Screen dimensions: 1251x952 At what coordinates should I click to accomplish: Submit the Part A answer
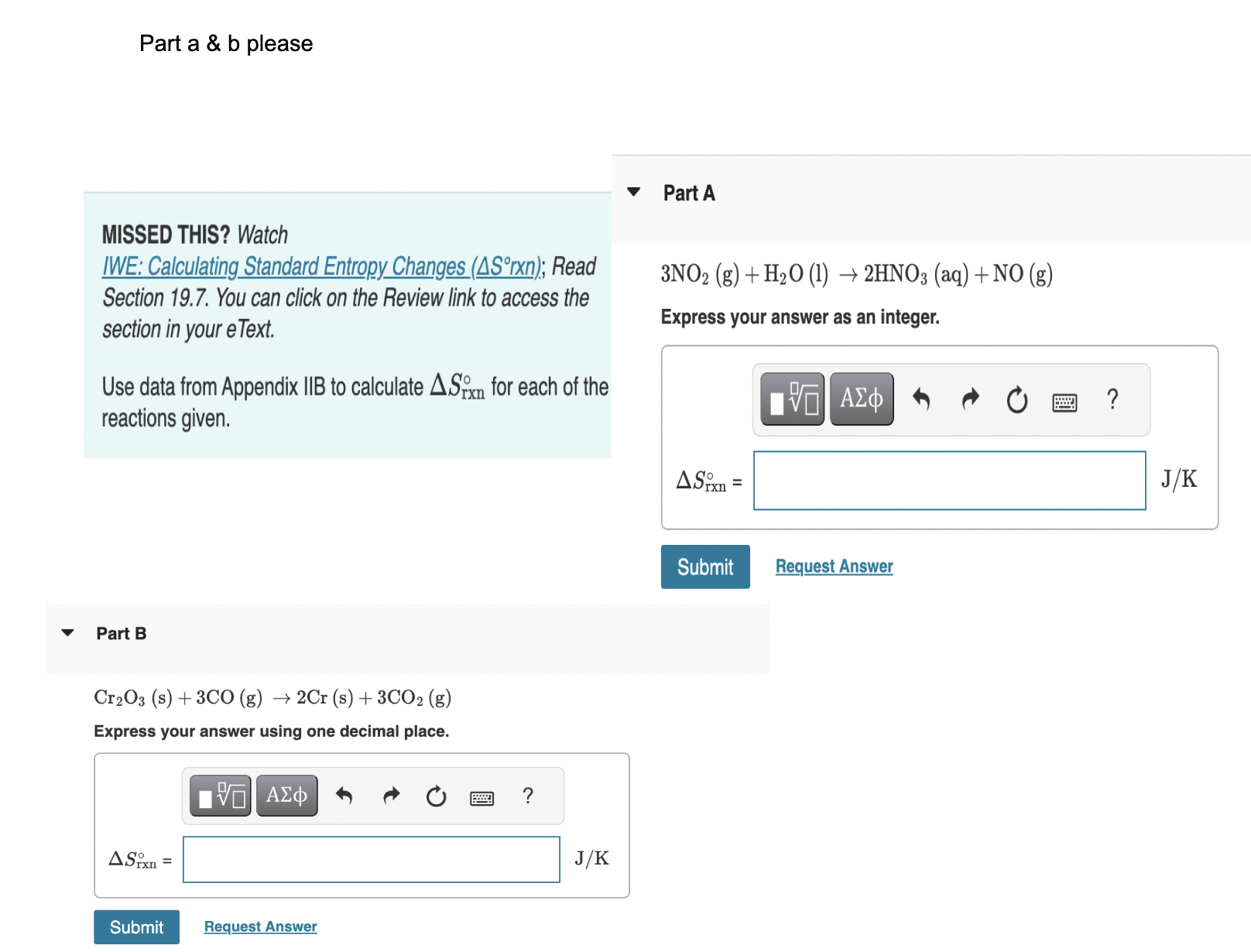[x=704, y=567]
